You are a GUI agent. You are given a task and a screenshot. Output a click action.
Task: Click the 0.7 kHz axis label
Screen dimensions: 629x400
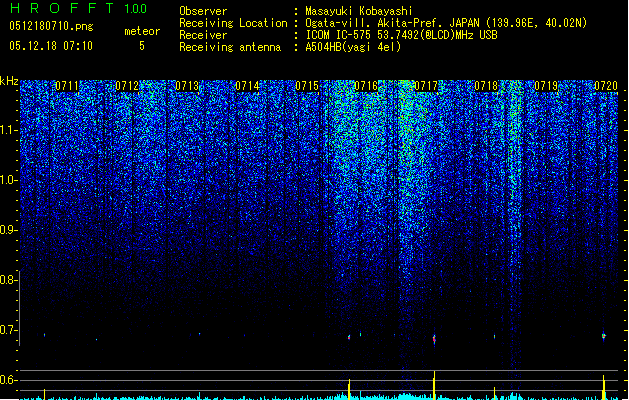point(8,330)
